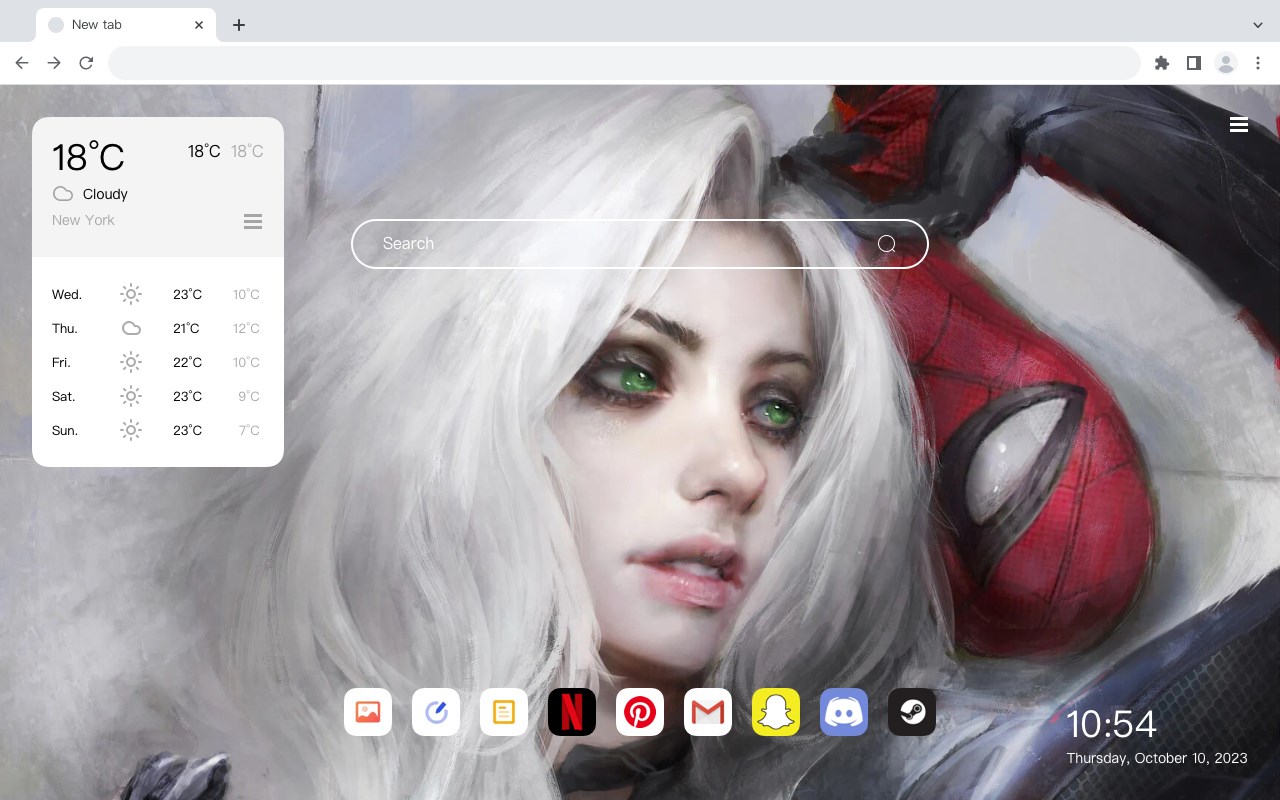
Task: Focus the browser address bar
Action: tap(624, 63)
